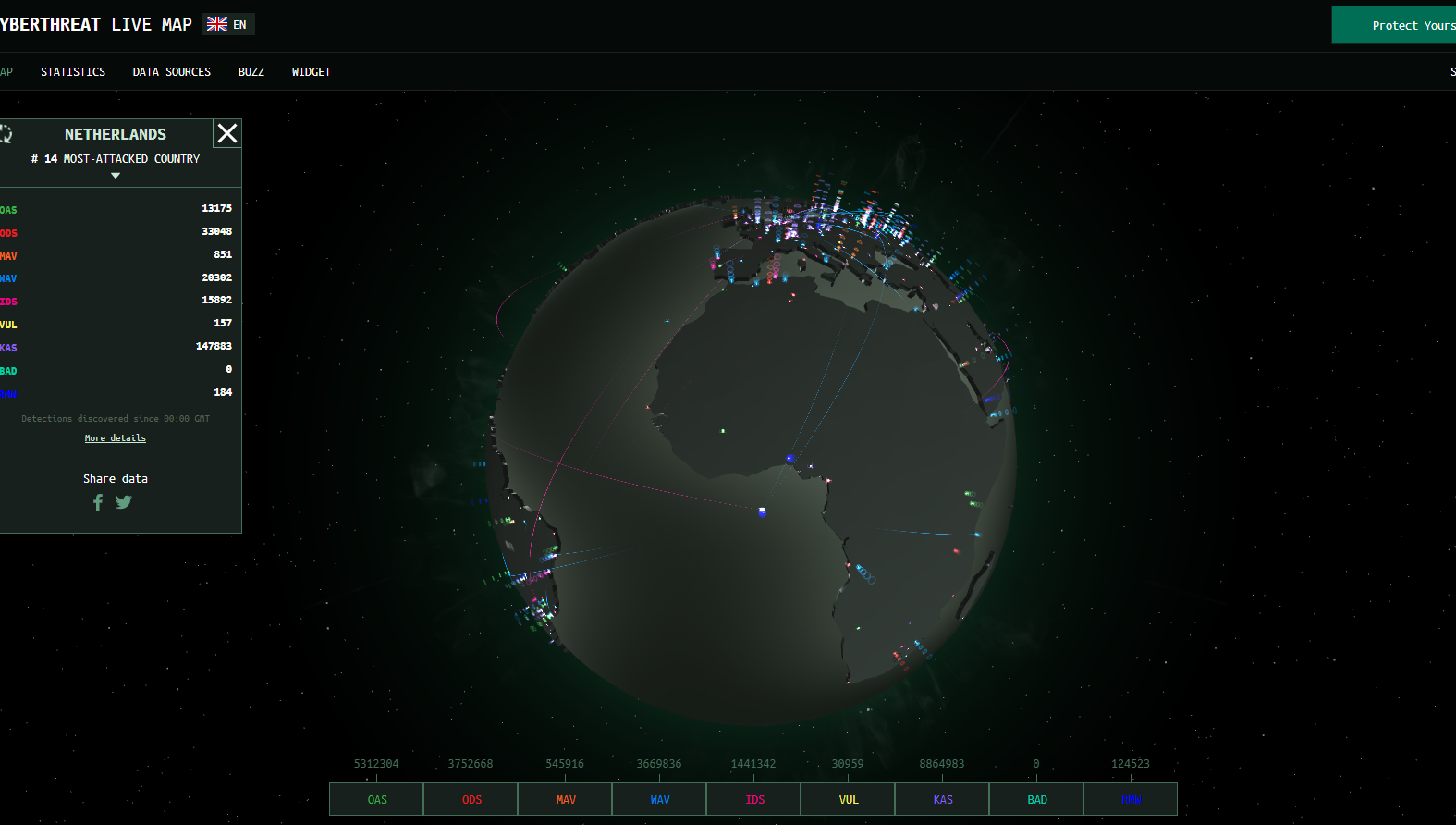Viewport: 1456px width, 825px height.
Task: Open the UK flag language icon
Action: point(217,24)
